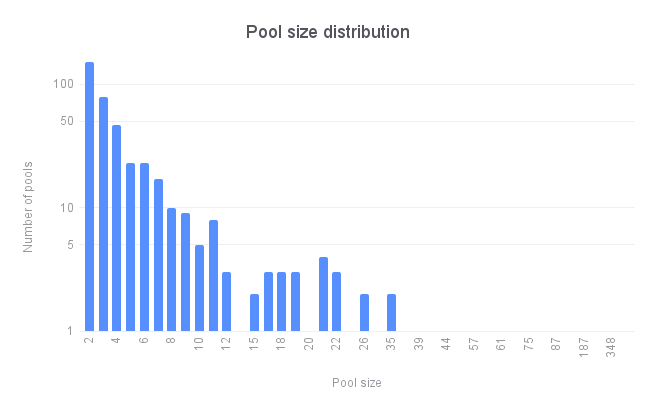Click the bar for pool size 22

click(337, 302)
